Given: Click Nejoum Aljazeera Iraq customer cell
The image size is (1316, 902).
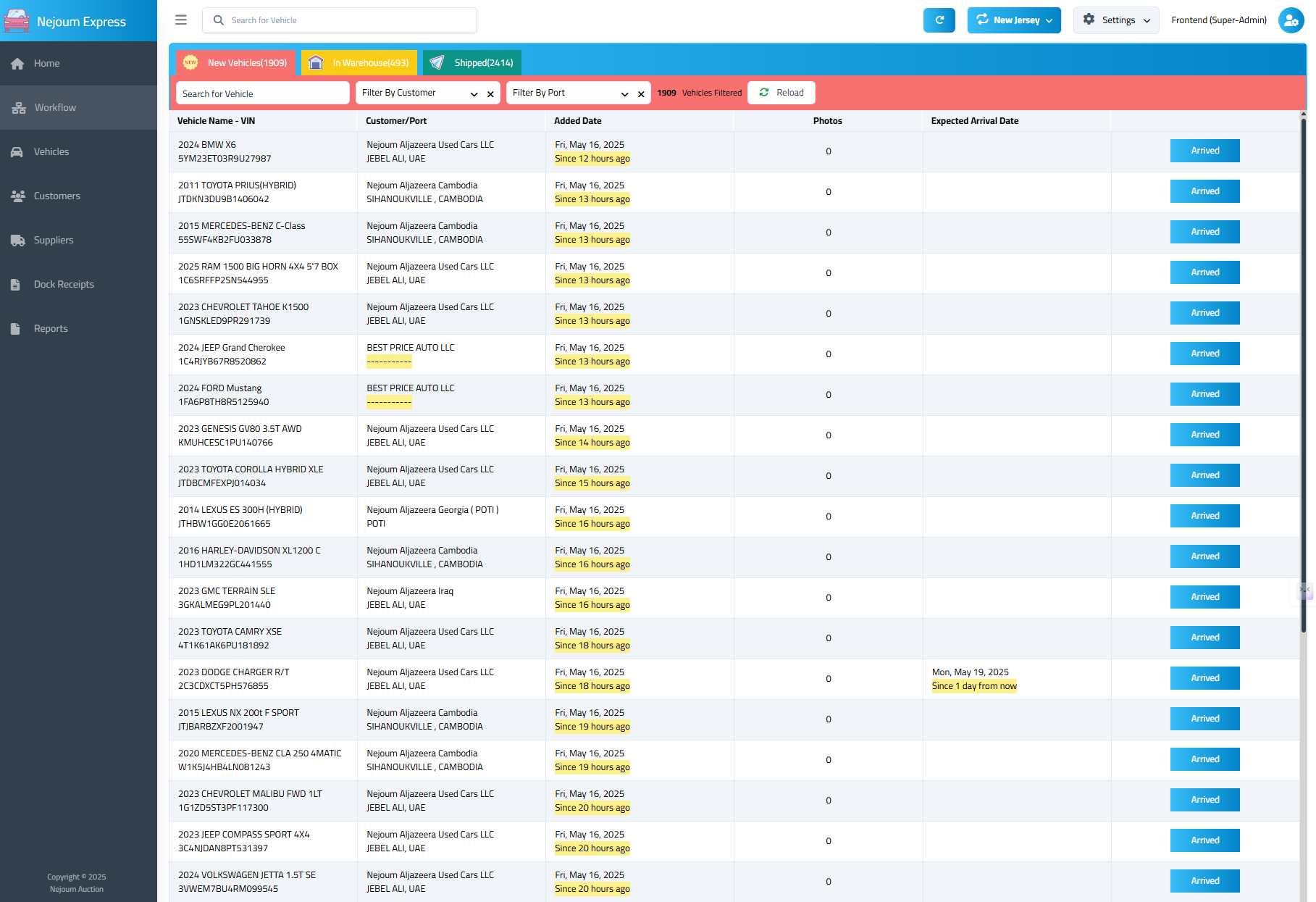Looking at the screenshot, I should (x=410, y=591).
